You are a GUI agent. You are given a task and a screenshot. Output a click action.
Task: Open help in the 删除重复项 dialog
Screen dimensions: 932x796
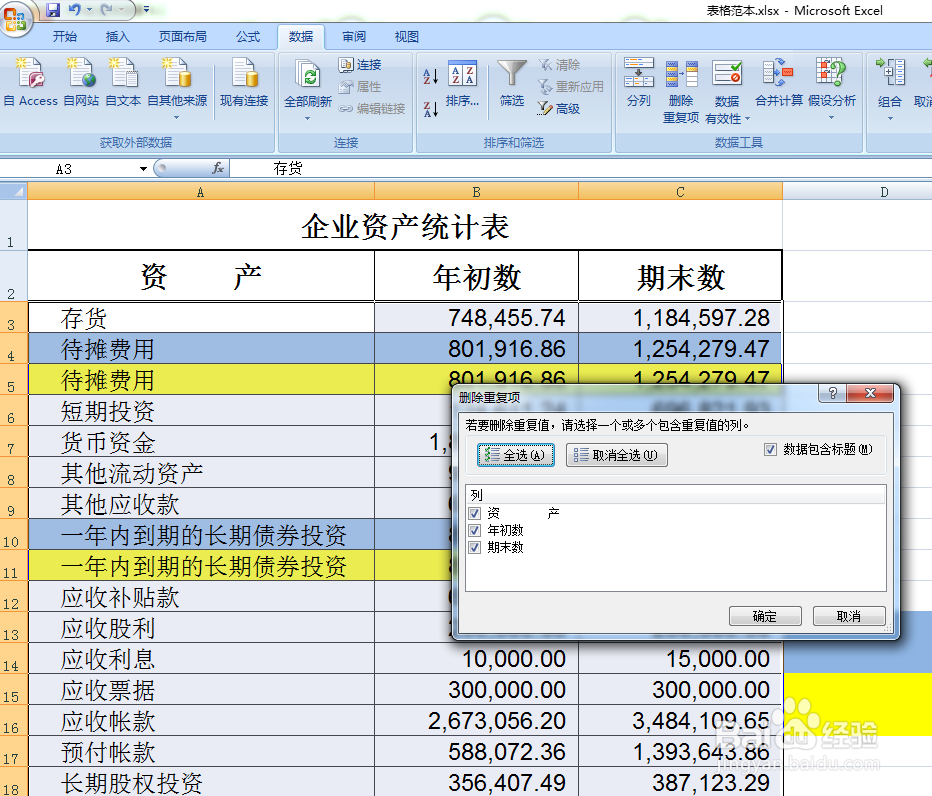(833, 393)
